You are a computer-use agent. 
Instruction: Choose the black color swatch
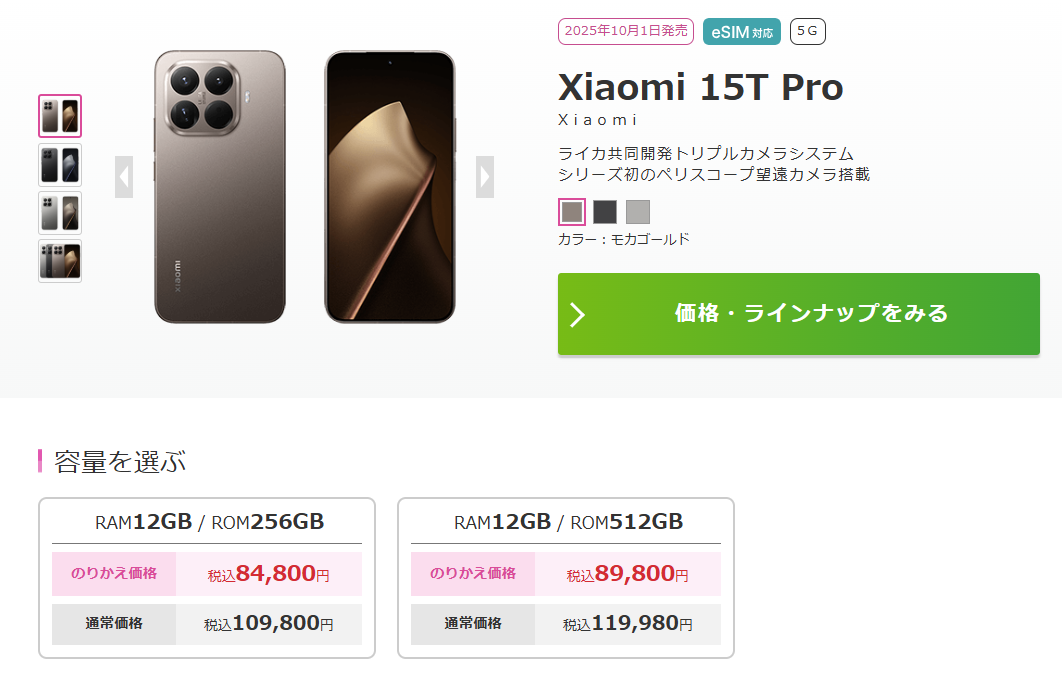click(x=605, y=212)
